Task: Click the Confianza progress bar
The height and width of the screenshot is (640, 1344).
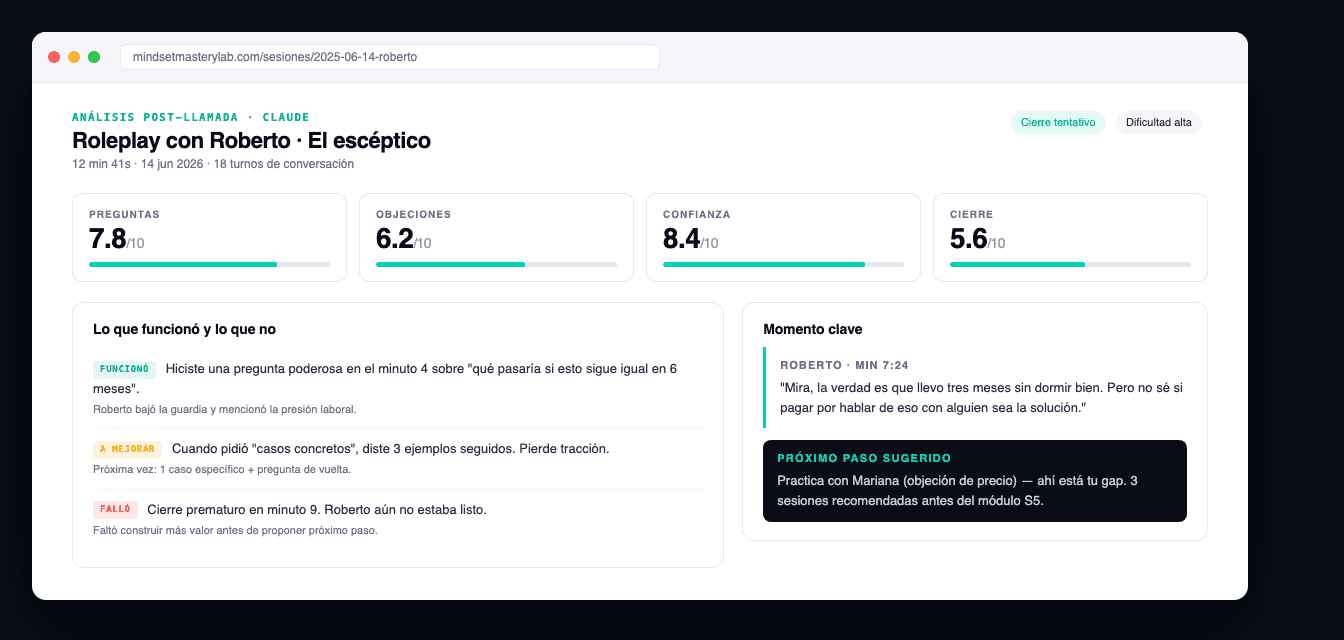Action: [x=783, y=264]
